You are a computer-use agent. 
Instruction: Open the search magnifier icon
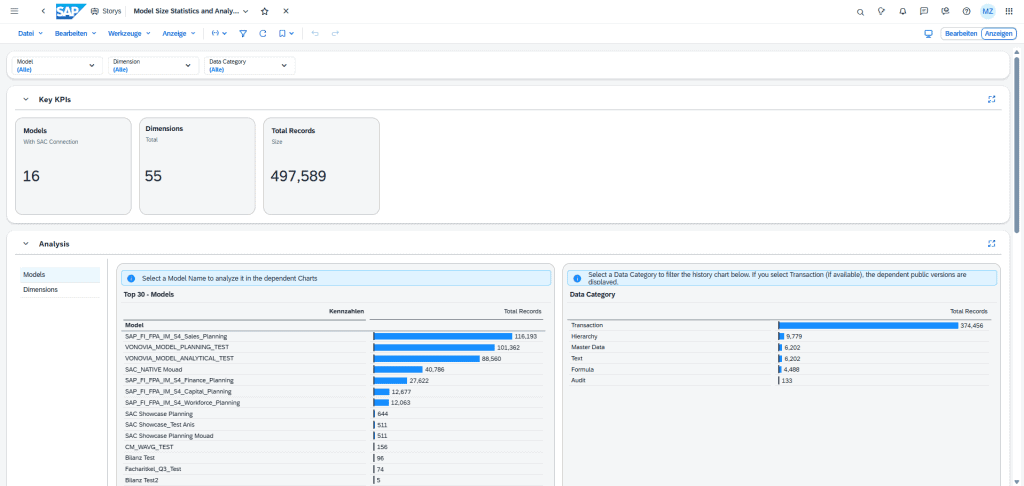(x=861, y=11)
